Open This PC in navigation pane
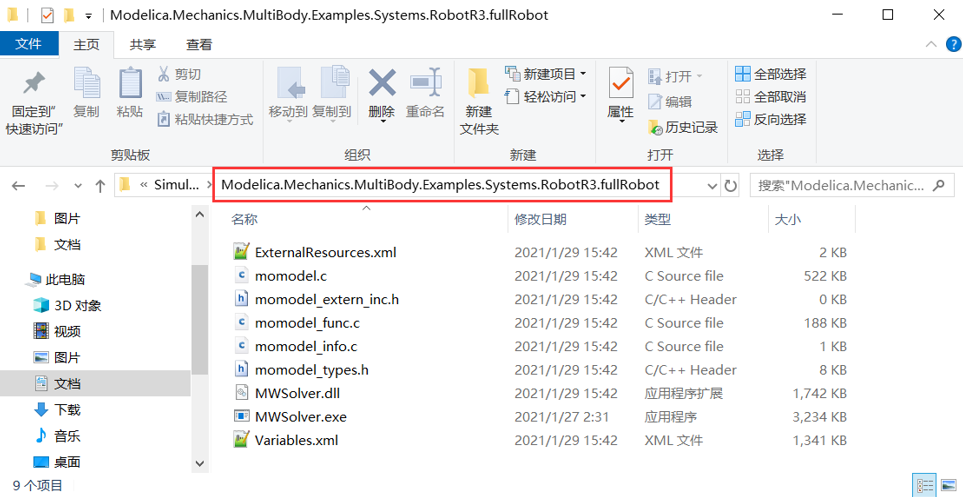The image size is (963, 497). pyautogui.click(x=55, y=280)
